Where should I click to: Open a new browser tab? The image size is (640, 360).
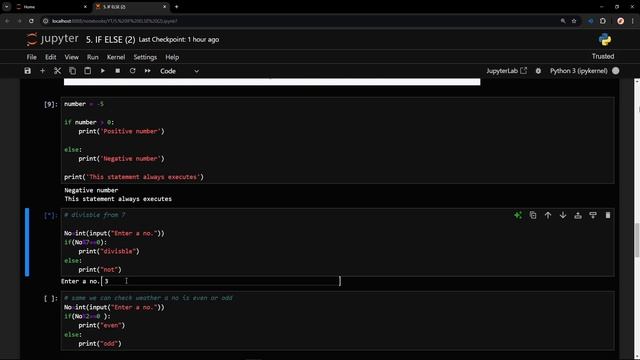coord(176,7)
